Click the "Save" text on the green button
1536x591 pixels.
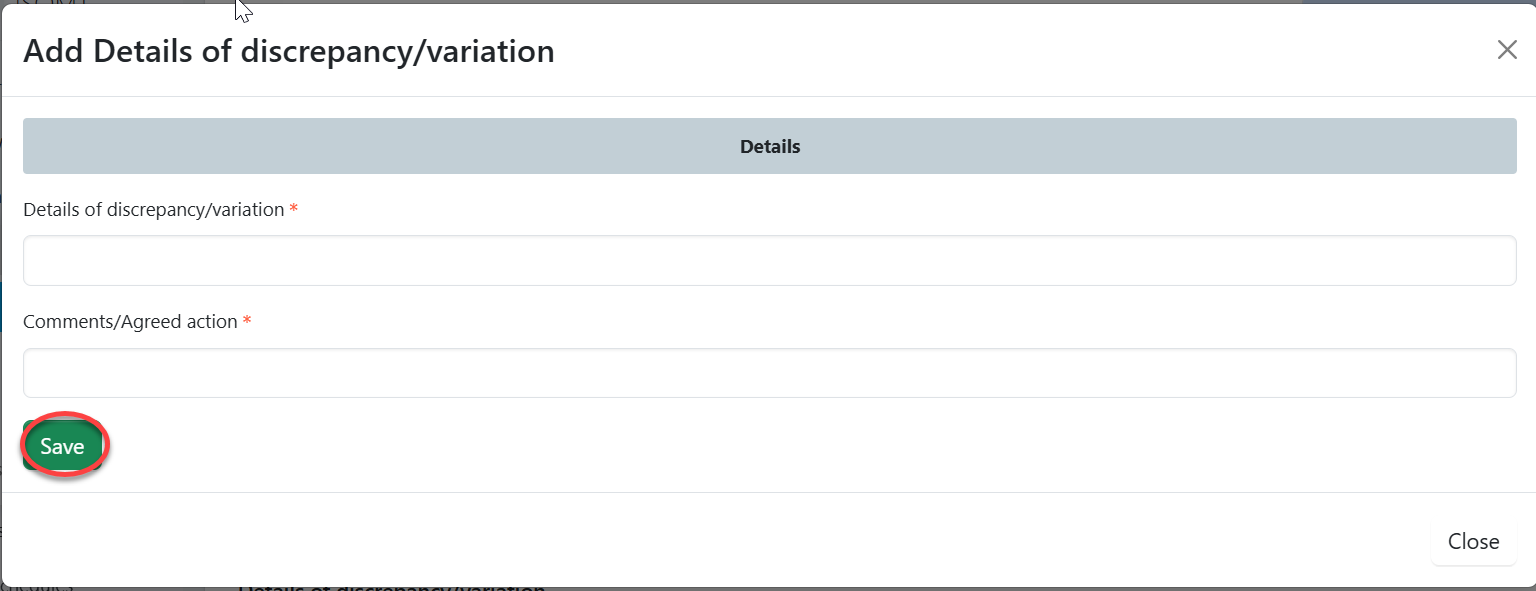pos(62,447)
